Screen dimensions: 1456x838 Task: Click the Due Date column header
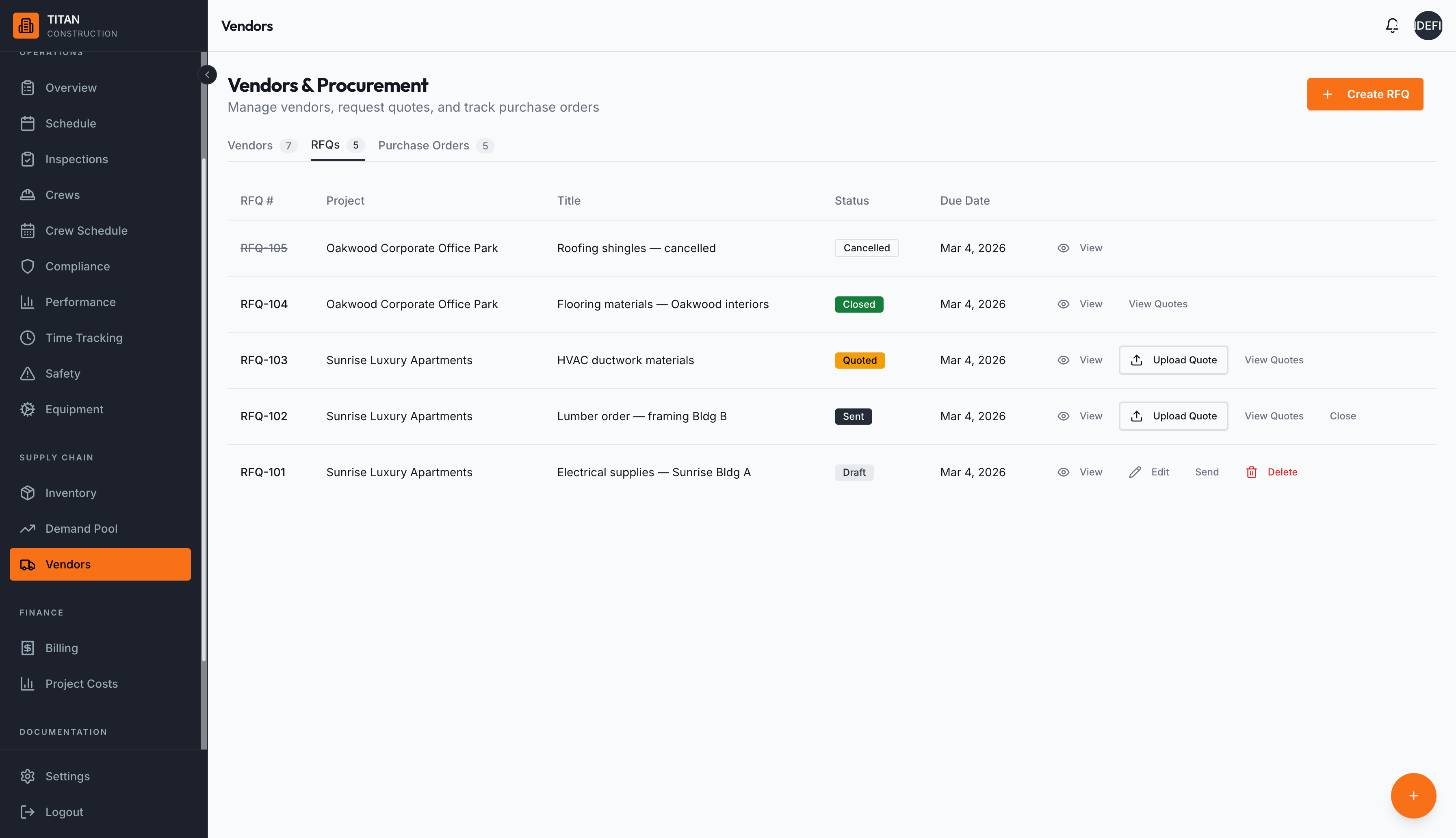tap(964, 200)
